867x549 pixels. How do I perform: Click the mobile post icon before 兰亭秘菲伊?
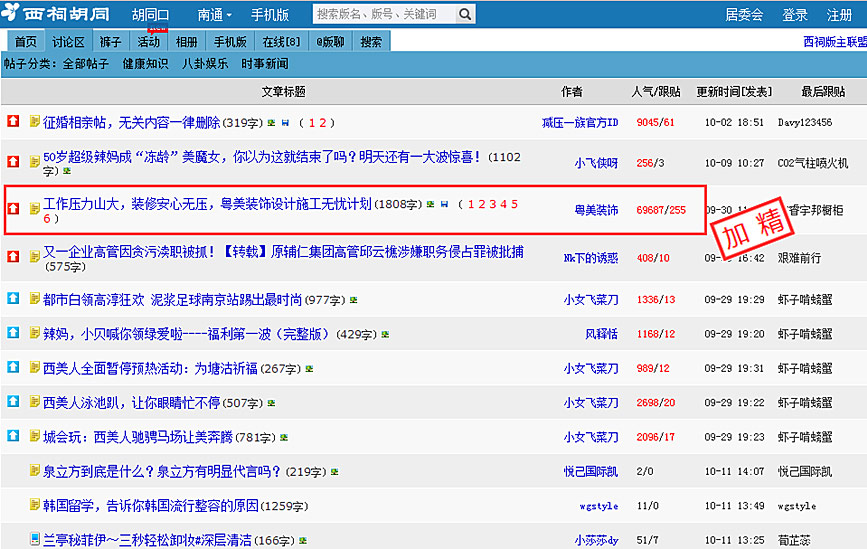35,540
